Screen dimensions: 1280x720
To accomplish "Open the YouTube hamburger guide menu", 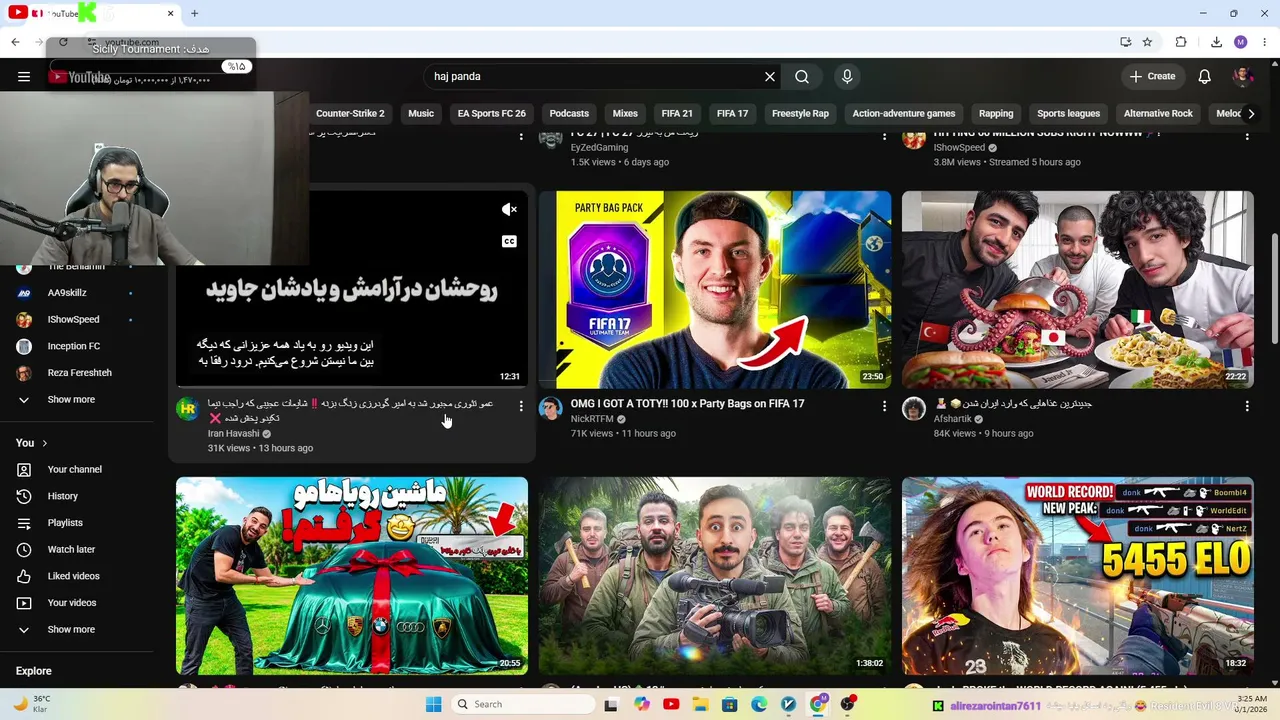I will tap(24, 76).
